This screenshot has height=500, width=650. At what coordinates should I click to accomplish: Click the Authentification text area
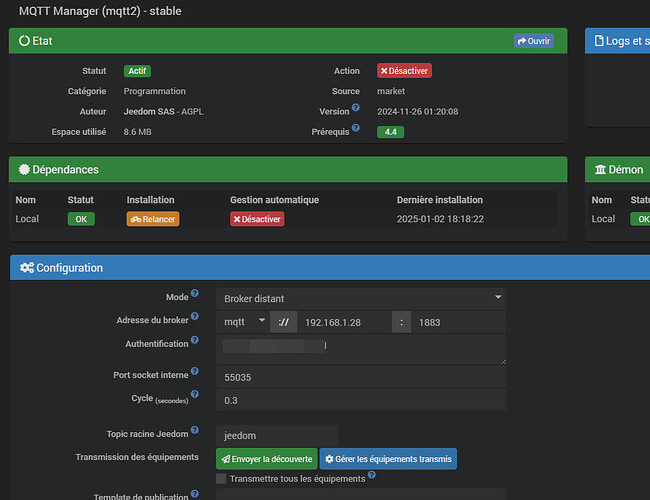(361, 350)
